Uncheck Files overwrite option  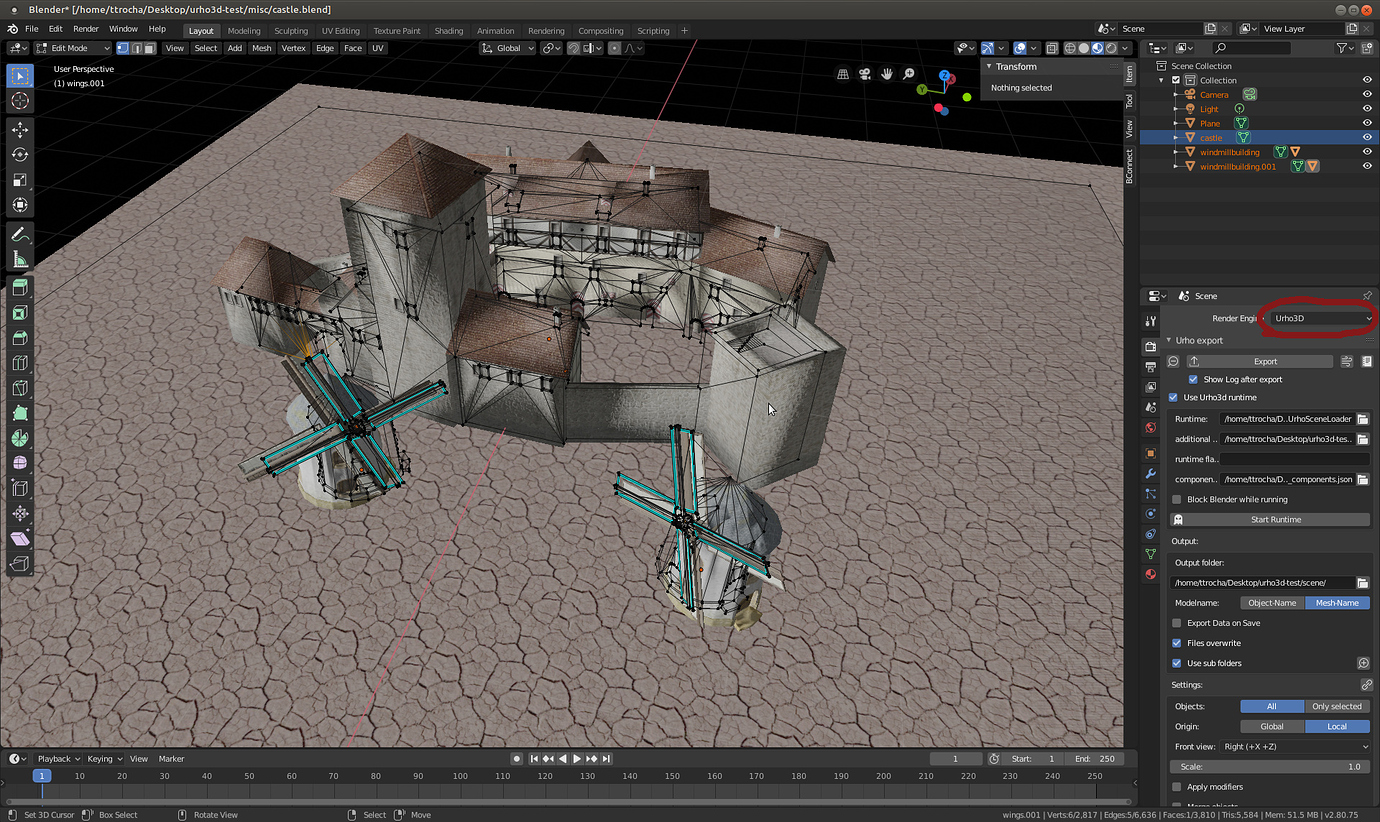1177,643
